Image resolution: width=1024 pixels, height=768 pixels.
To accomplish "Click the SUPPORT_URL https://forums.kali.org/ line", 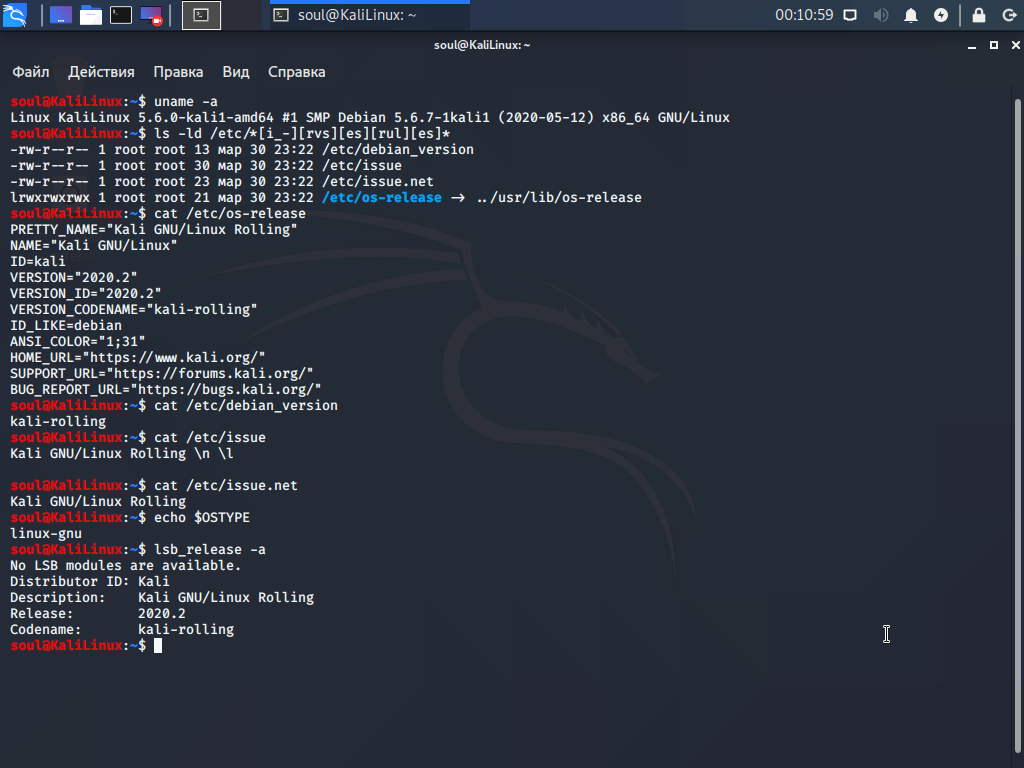I will coord(161,374).
